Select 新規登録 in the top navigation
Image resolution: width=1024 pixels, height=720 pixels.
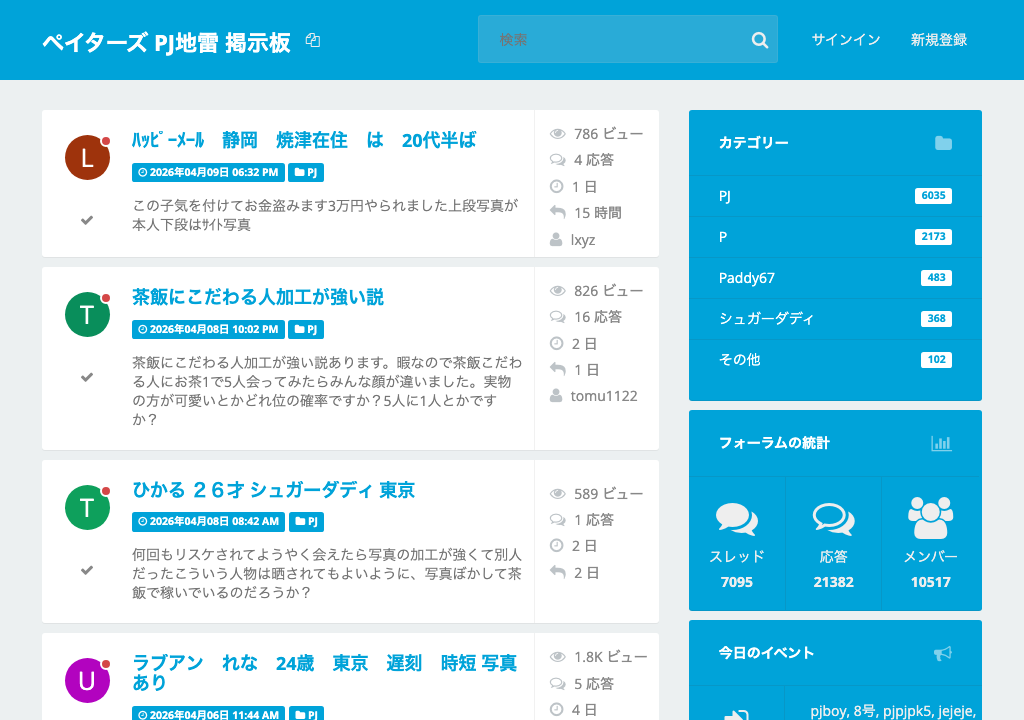click(x=937, y=39)
